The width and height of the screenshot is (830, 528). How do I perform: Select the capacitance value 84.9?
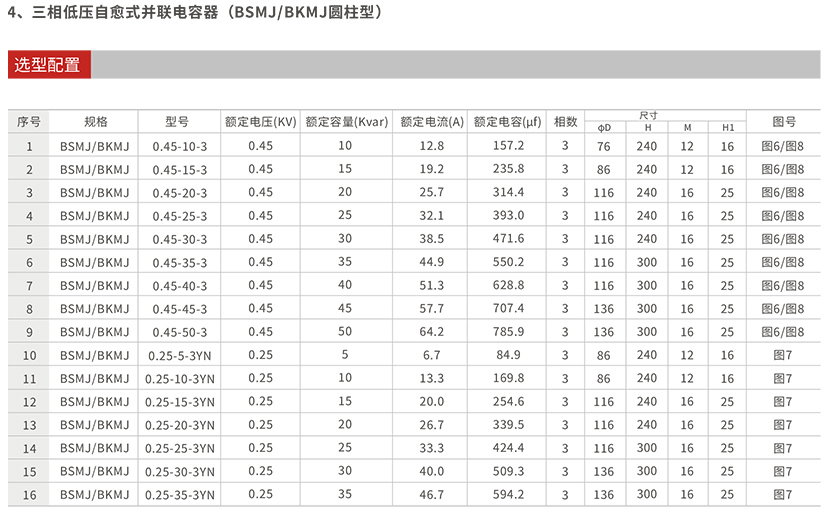coord(508,354)
